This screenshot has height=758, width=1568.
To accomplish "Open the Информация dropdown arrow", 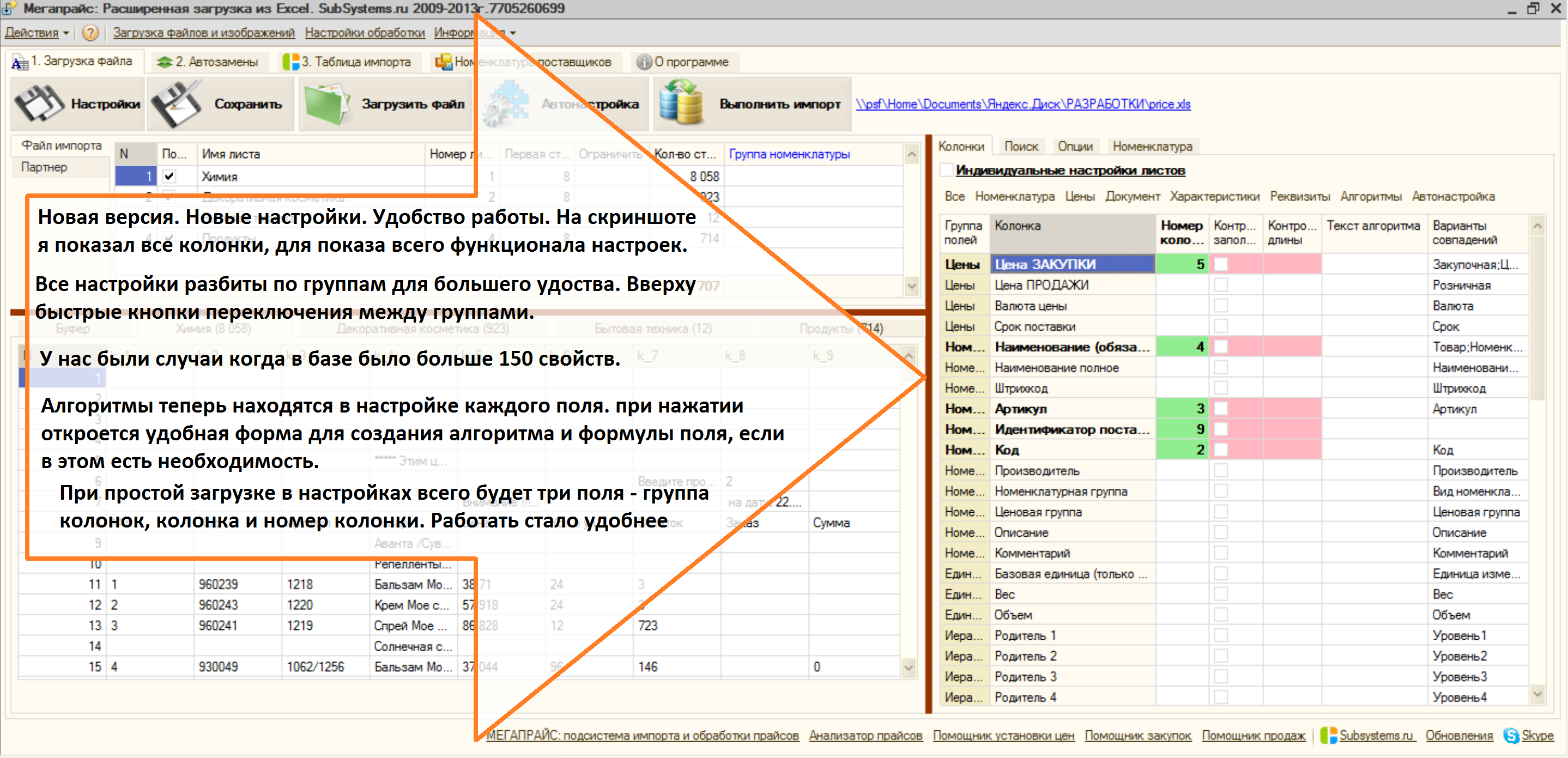I will coord(512,33).
